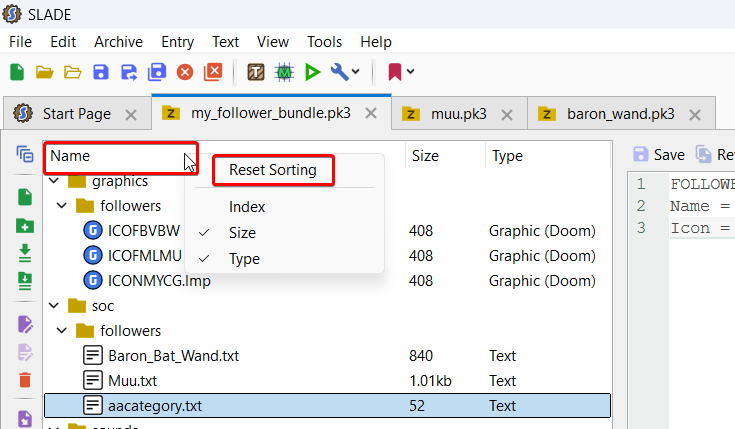Click the New Archive green file icon
735x429 pixels.
pos(17,72)
